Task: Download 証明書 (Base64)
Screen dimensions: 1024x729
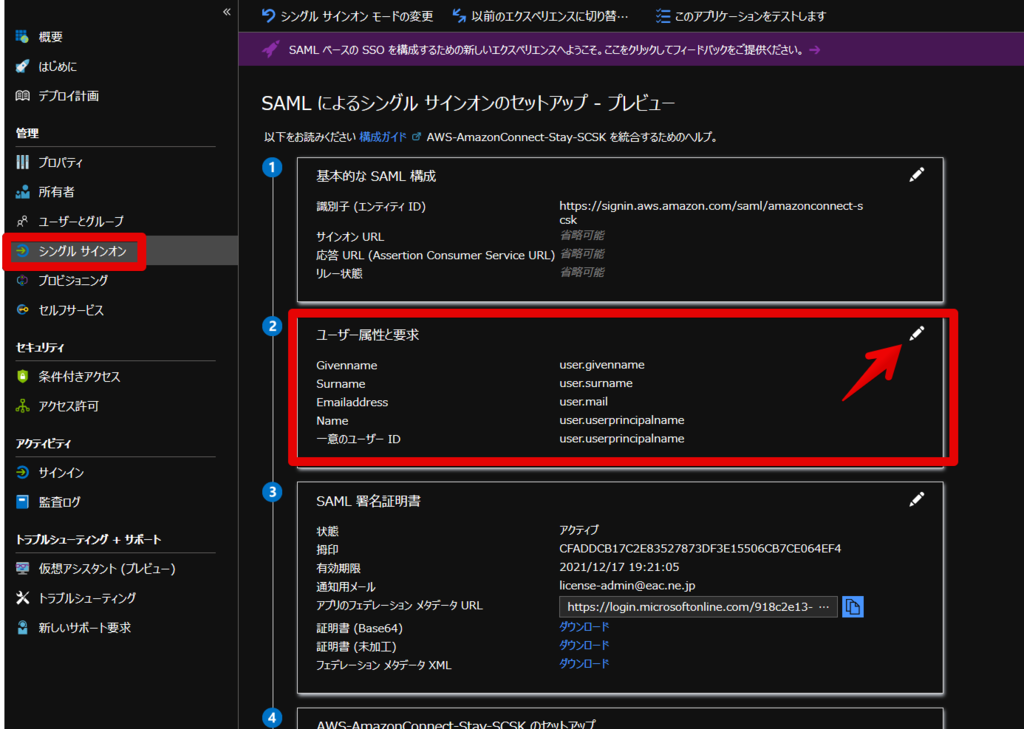Action: tap(584, 627)
